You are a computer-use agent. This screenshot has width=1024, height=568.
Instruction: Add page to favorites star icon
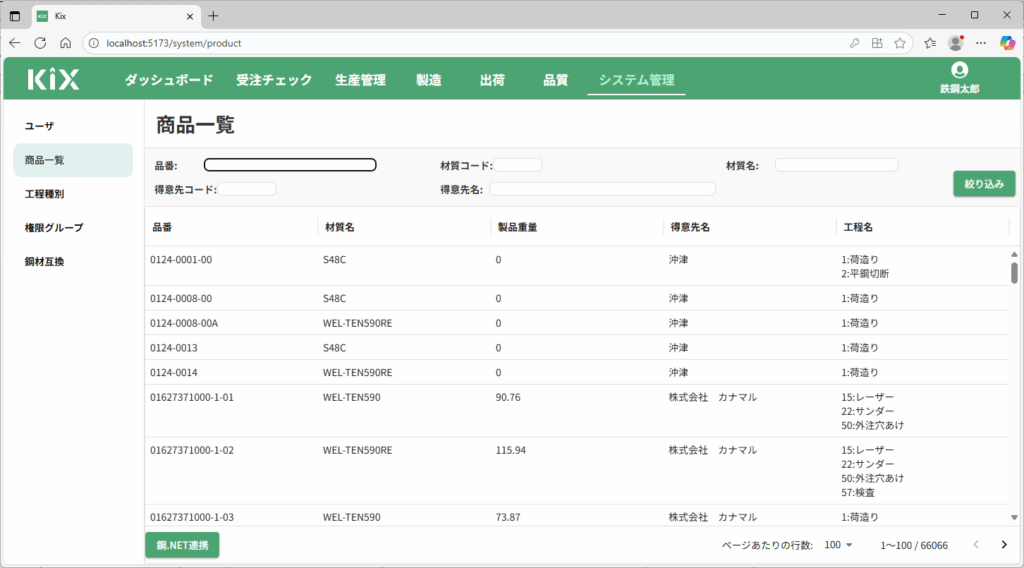(x=900, y=43)
